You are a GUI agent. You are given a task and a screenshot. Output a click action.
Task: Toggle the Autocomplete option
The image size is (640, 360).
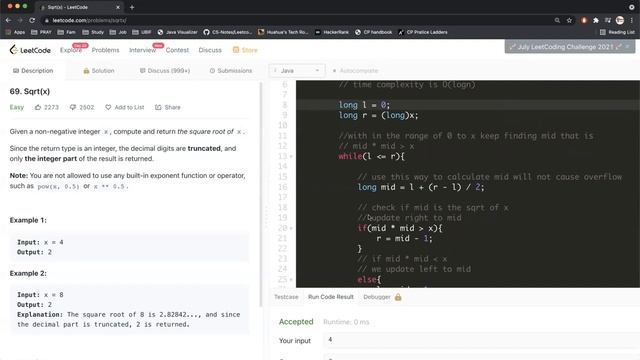click(355, 71)
